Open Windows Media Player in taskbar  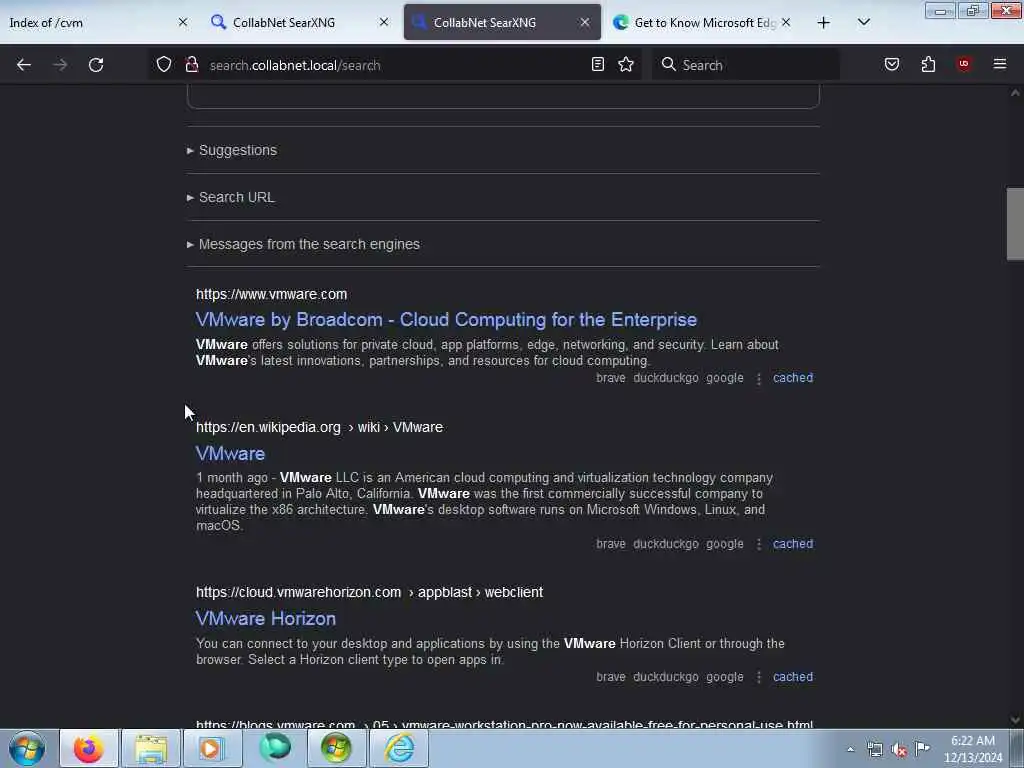(213, 748)
